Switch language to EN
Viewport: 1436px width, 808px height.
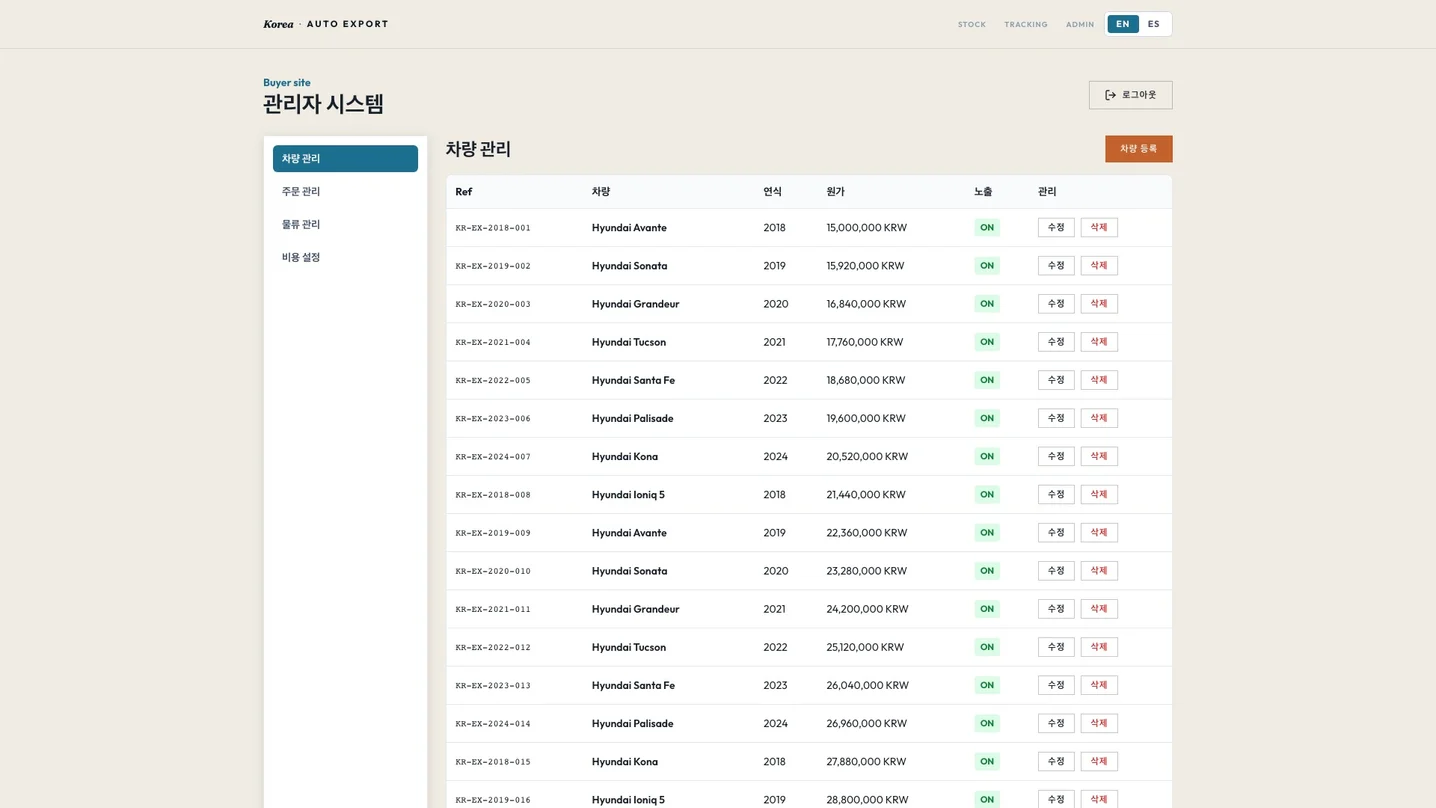(x=1123, y=24)
